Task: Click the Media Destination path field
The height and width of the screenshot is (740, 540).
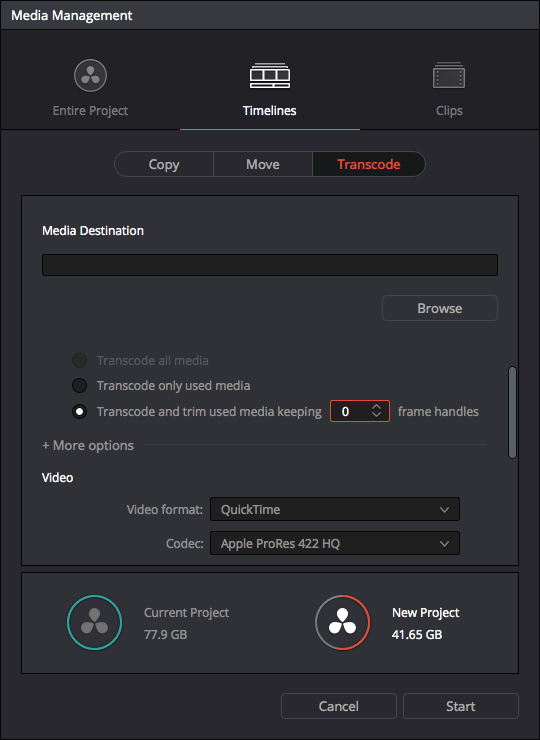Action: pyautogui.click(x=270, y=265)
